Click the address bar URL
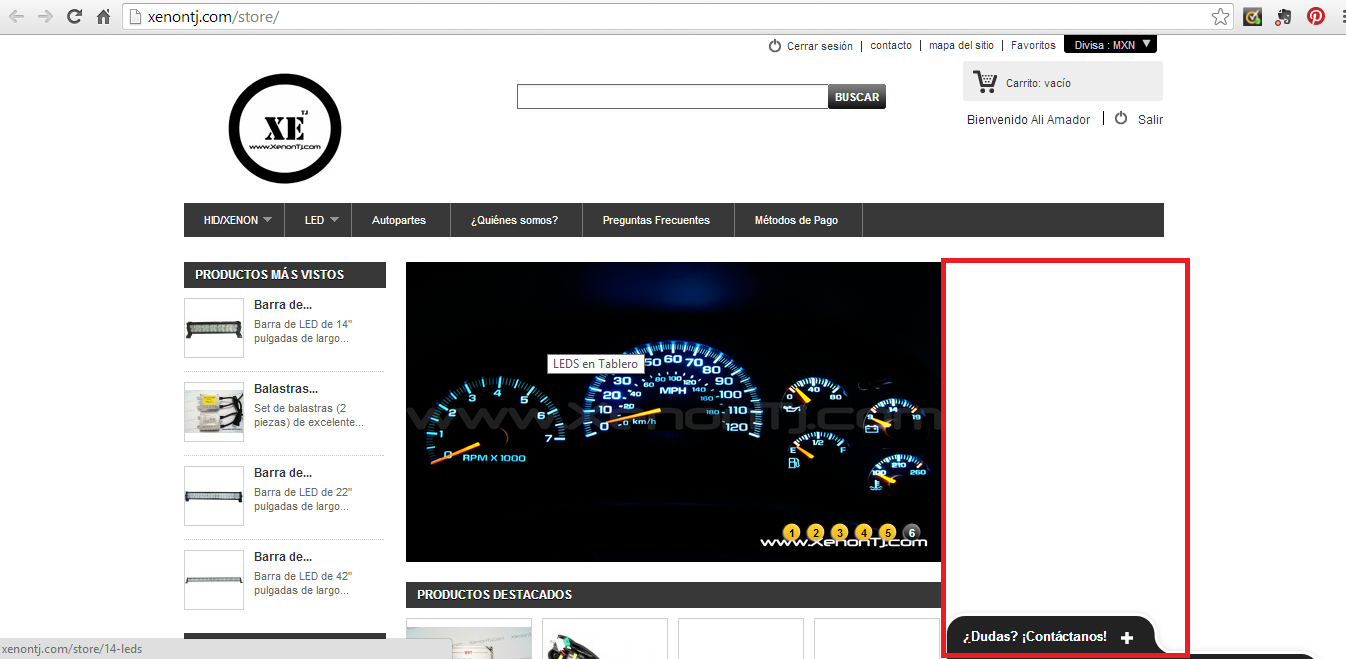 (213, 17)
